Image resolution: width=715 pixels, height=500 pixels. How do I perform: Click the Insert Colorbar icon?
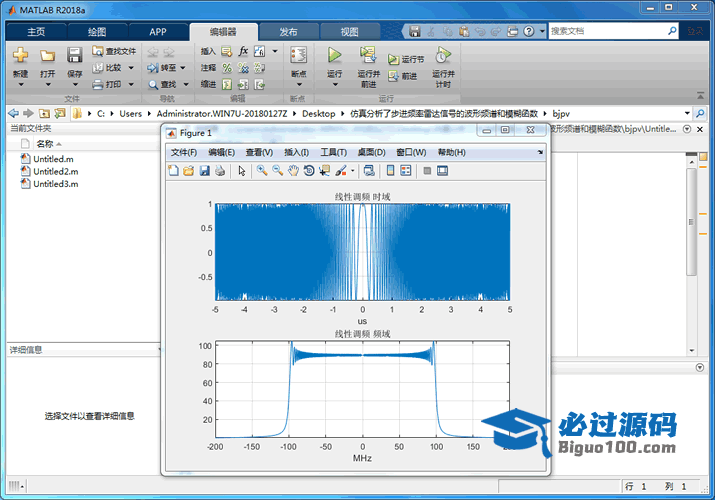point(390,171)
